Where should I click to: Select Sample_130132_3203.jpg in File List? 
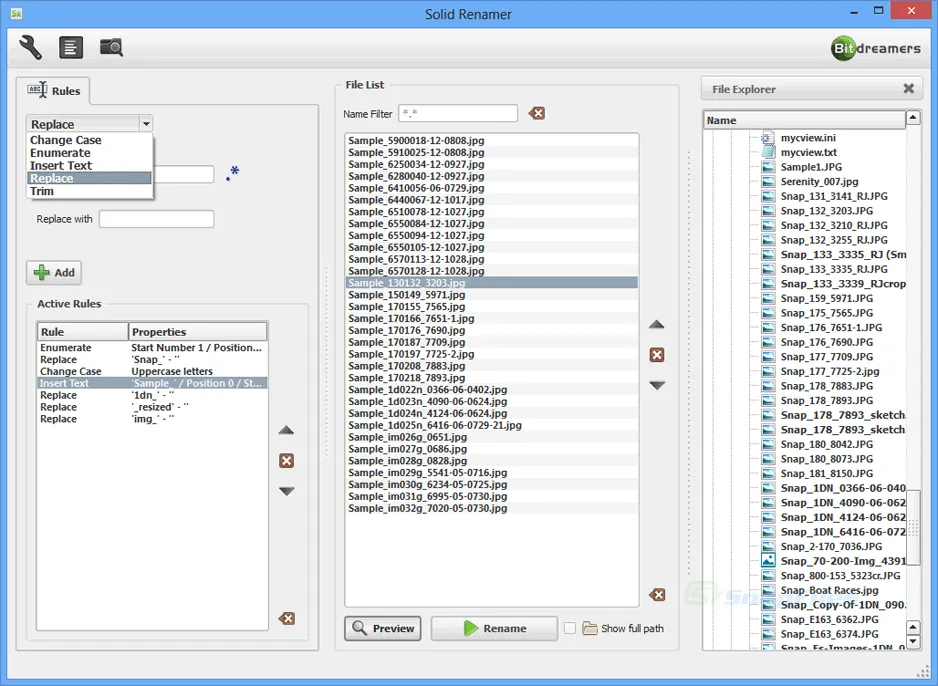click(x=492, y=283)
